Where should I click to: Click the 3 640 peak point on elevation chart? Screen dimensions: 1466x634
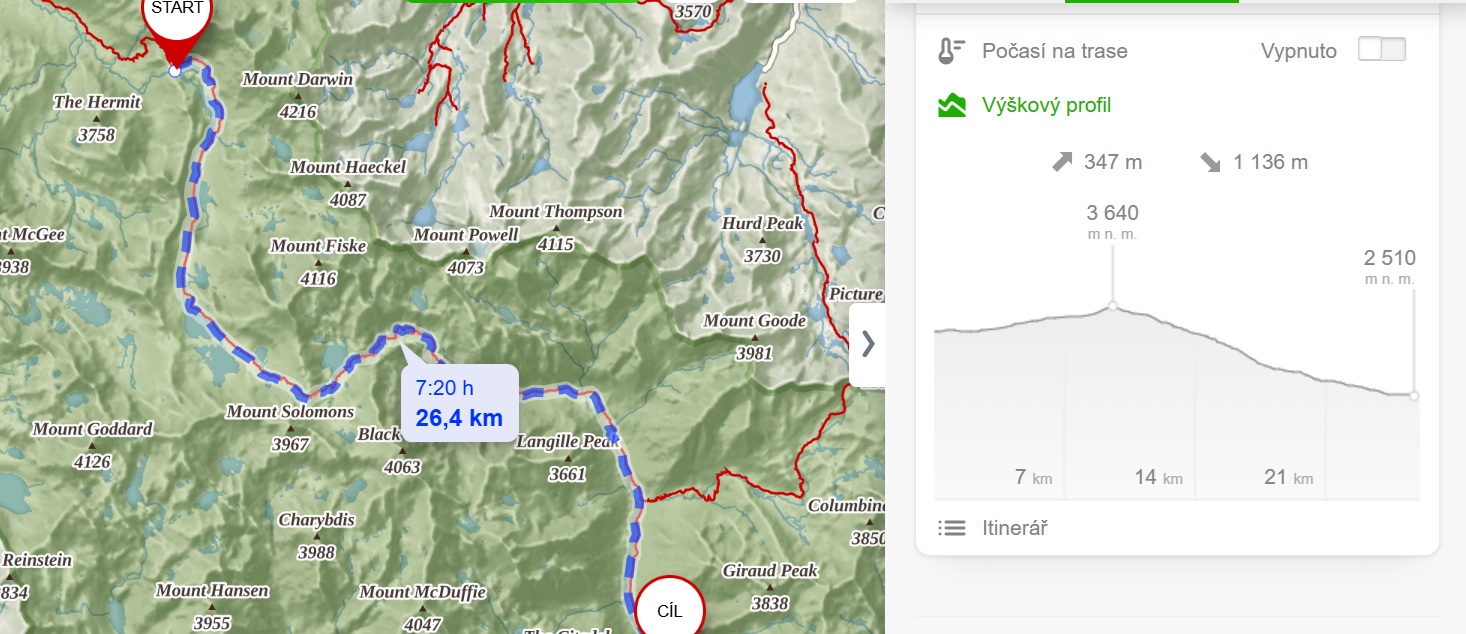(x=1113, y=306)
